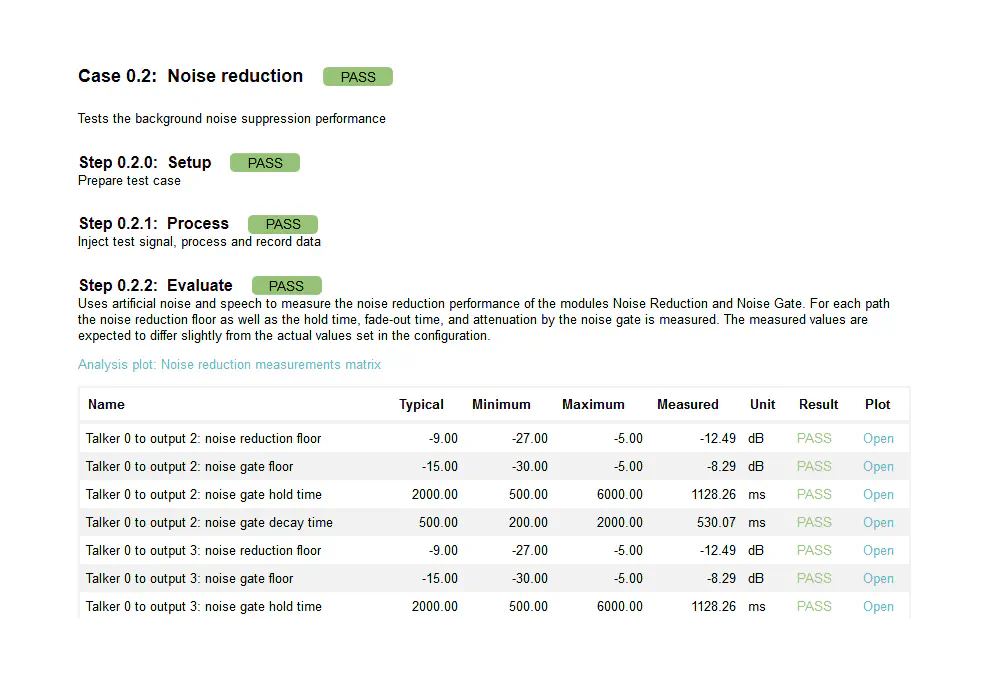This screenshot has width=1000, height=680.
Task: Click the Unit column header
Action: [x=763, y=404]
